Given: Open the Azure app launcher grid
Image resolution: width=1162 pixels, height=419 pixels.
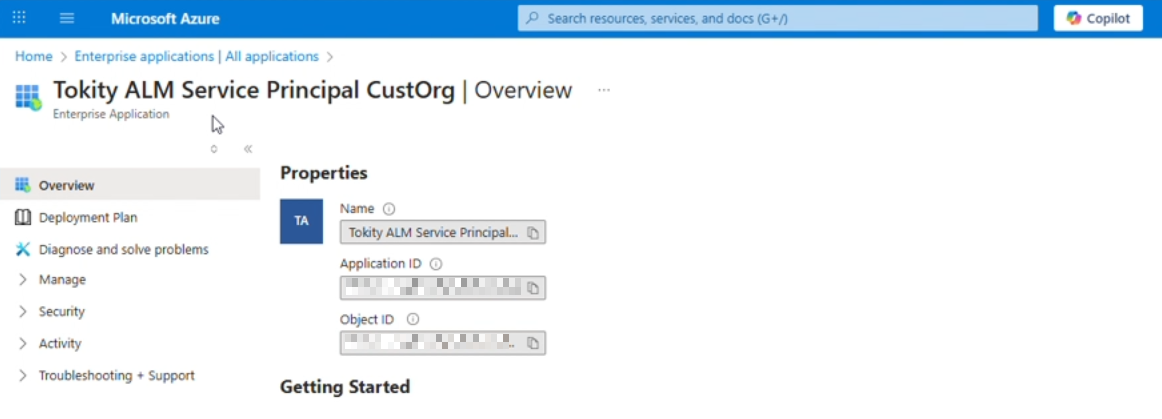Looking at the screenshot, I should click(19, 18).
